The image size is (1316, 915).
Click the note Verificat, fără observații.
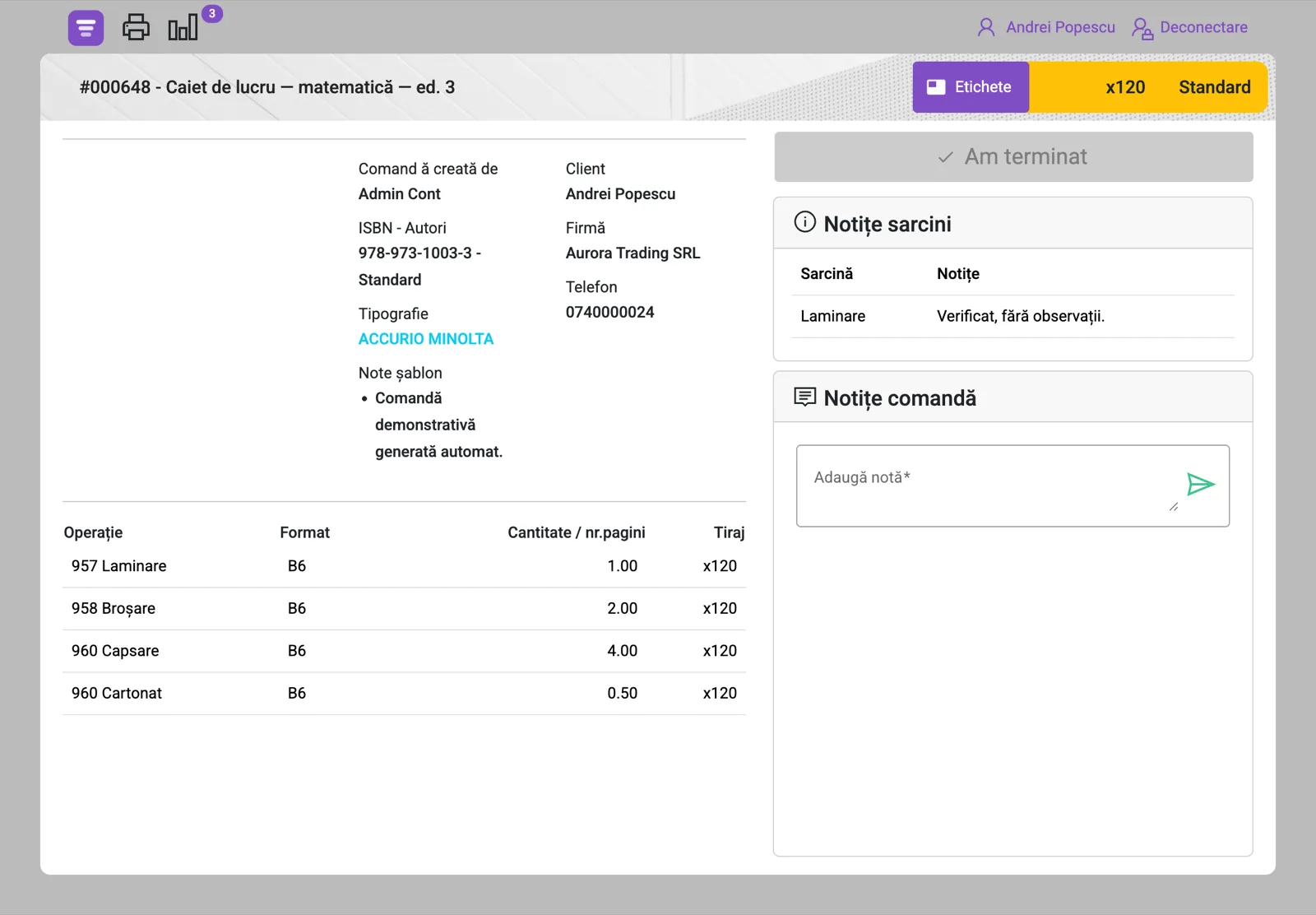pyautogui.click(x=1020, y=316)
